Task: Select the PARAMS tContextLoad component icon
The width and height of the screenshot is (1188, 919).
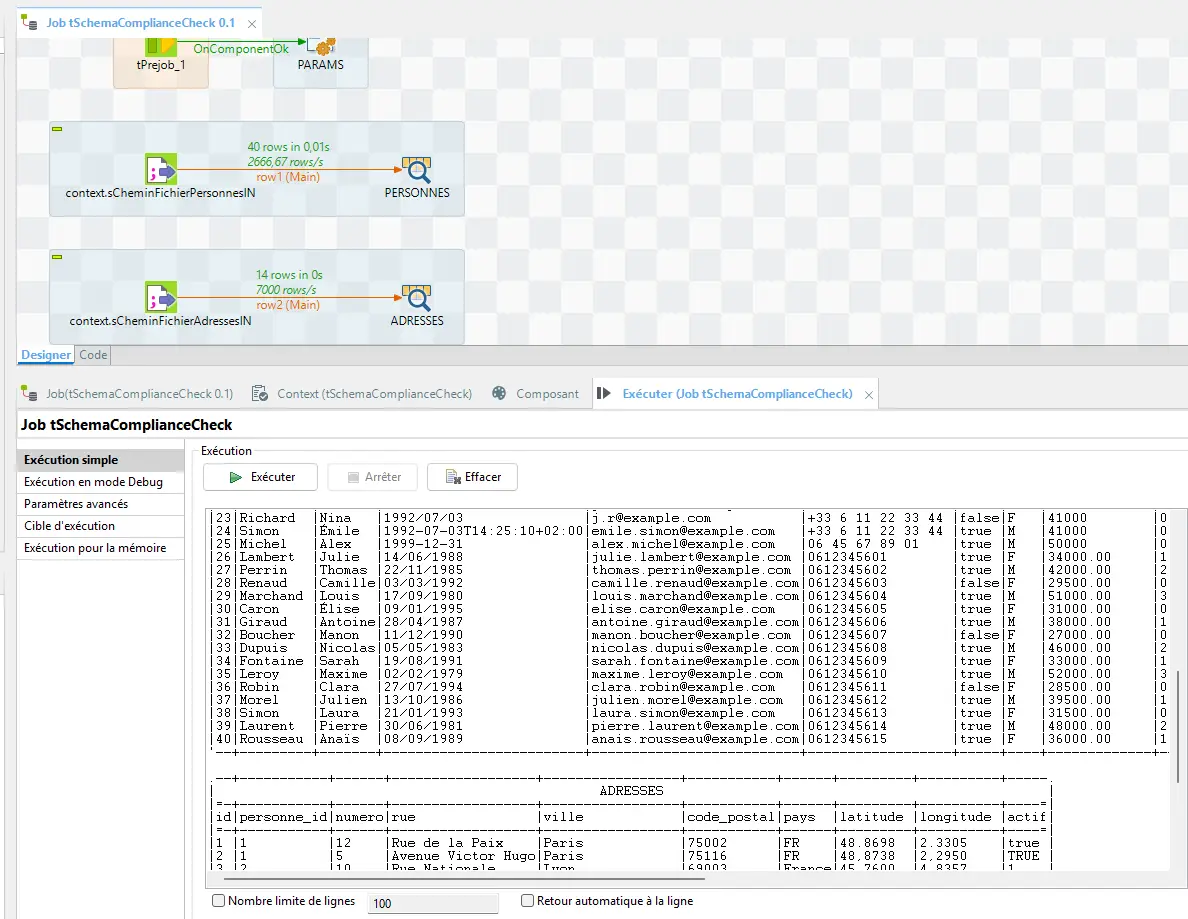Action: coord(322,46)
